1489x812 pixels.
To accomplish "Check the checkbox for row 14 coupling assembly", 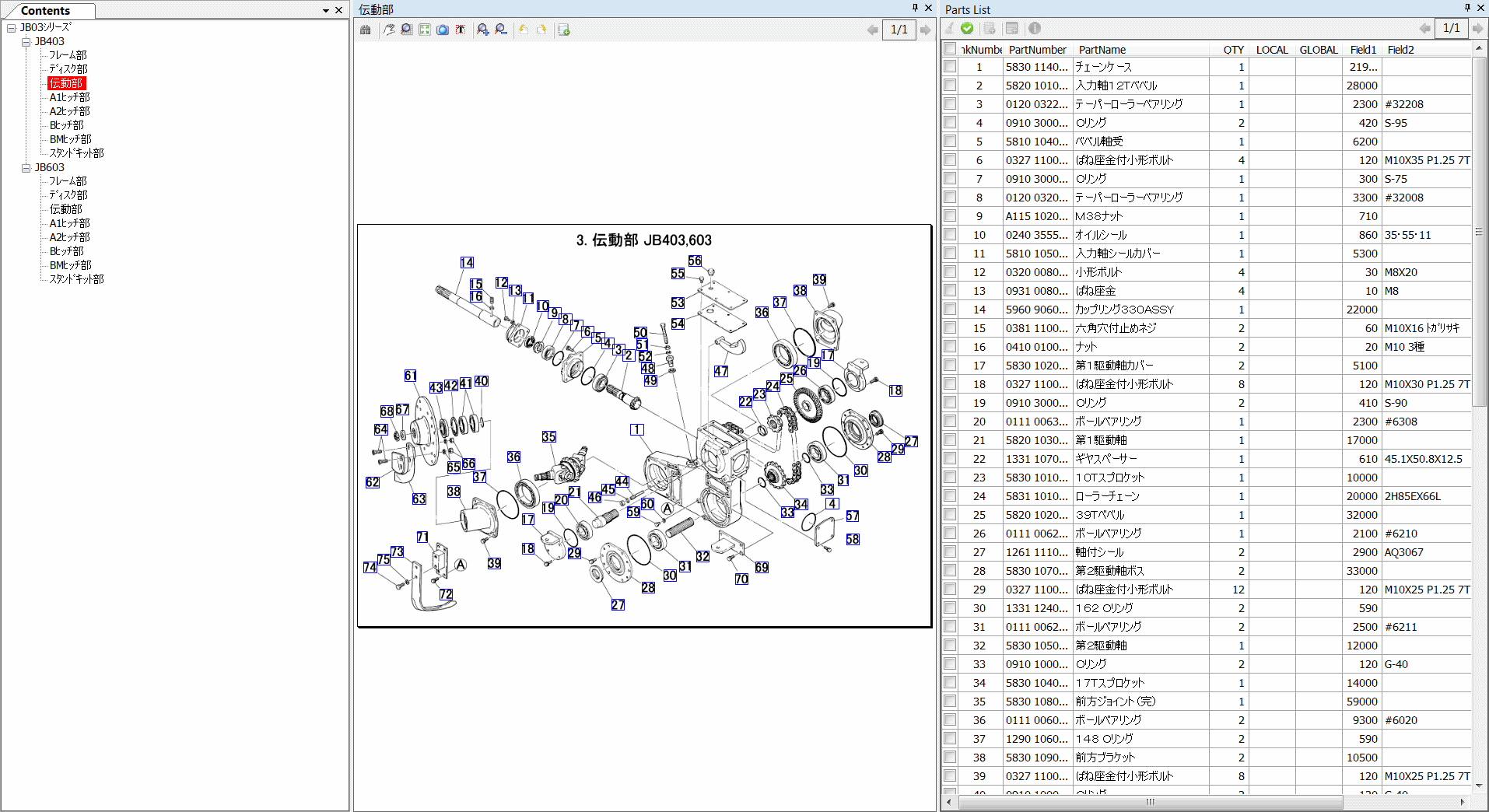I will [x=950, y=309].
